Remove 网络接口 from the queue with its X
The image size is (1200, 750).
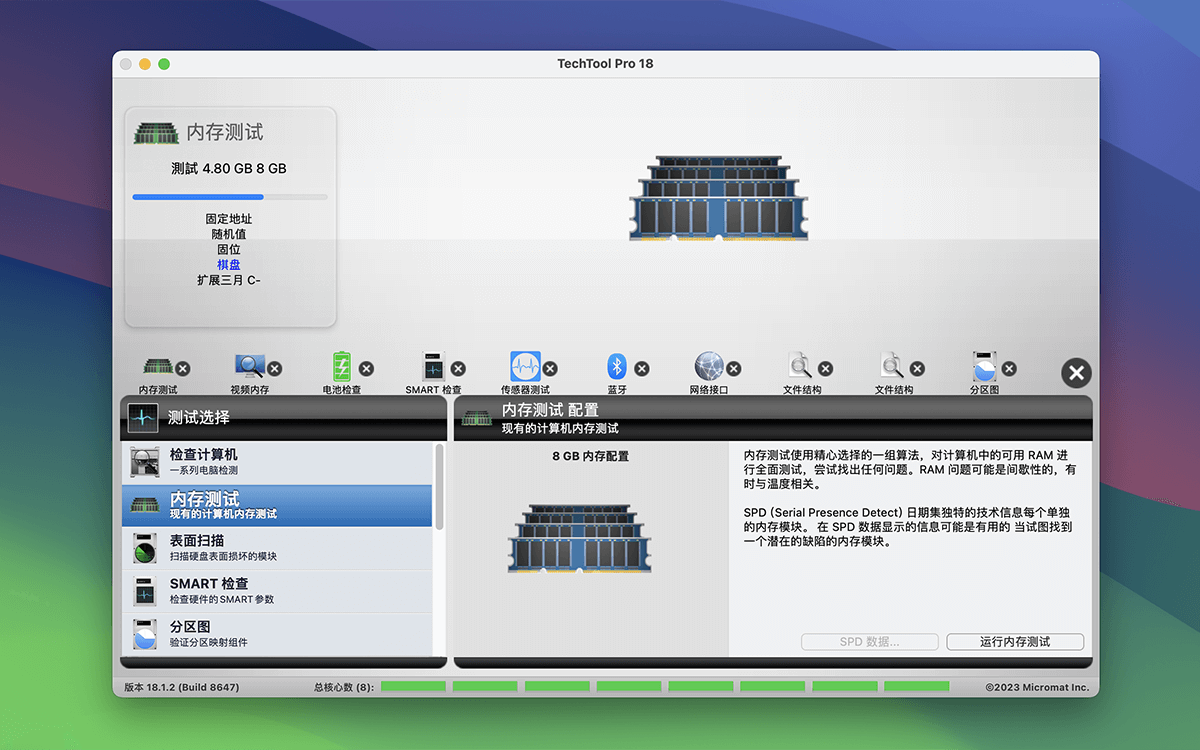[734, 369]
